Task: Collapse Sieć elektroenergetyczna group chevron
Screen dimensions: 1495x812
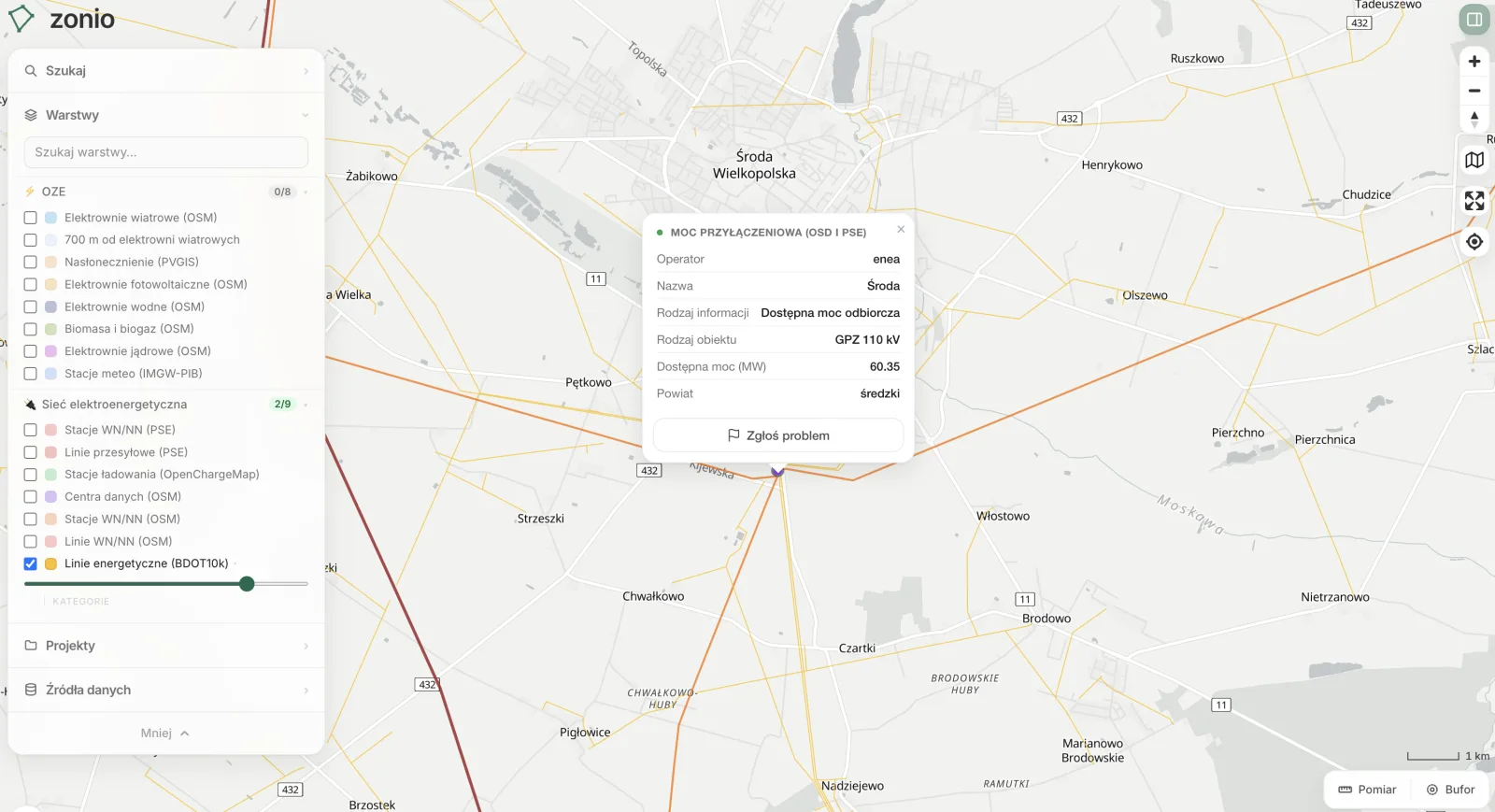Action: pyautogui.click(x=306, y=405)
